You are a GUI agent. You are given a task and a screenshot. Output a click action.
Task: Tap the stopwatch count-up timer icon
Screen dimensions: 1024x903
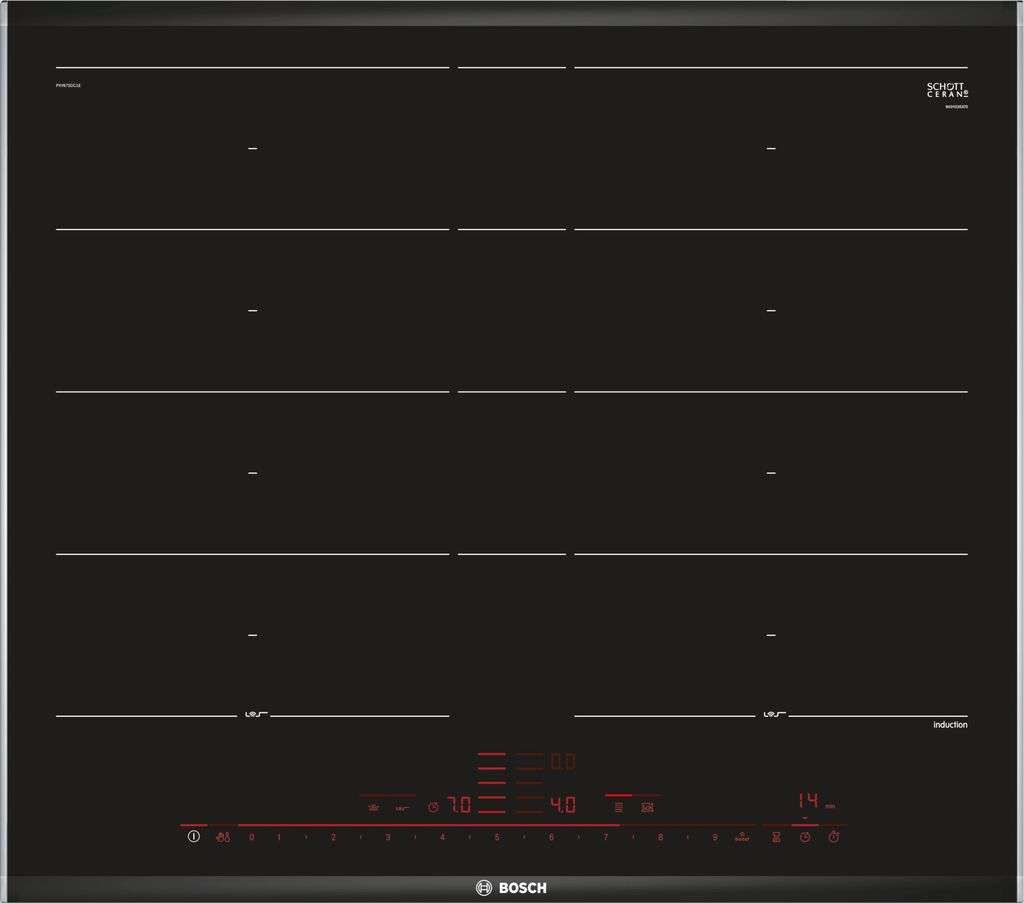tap(834, 836)
